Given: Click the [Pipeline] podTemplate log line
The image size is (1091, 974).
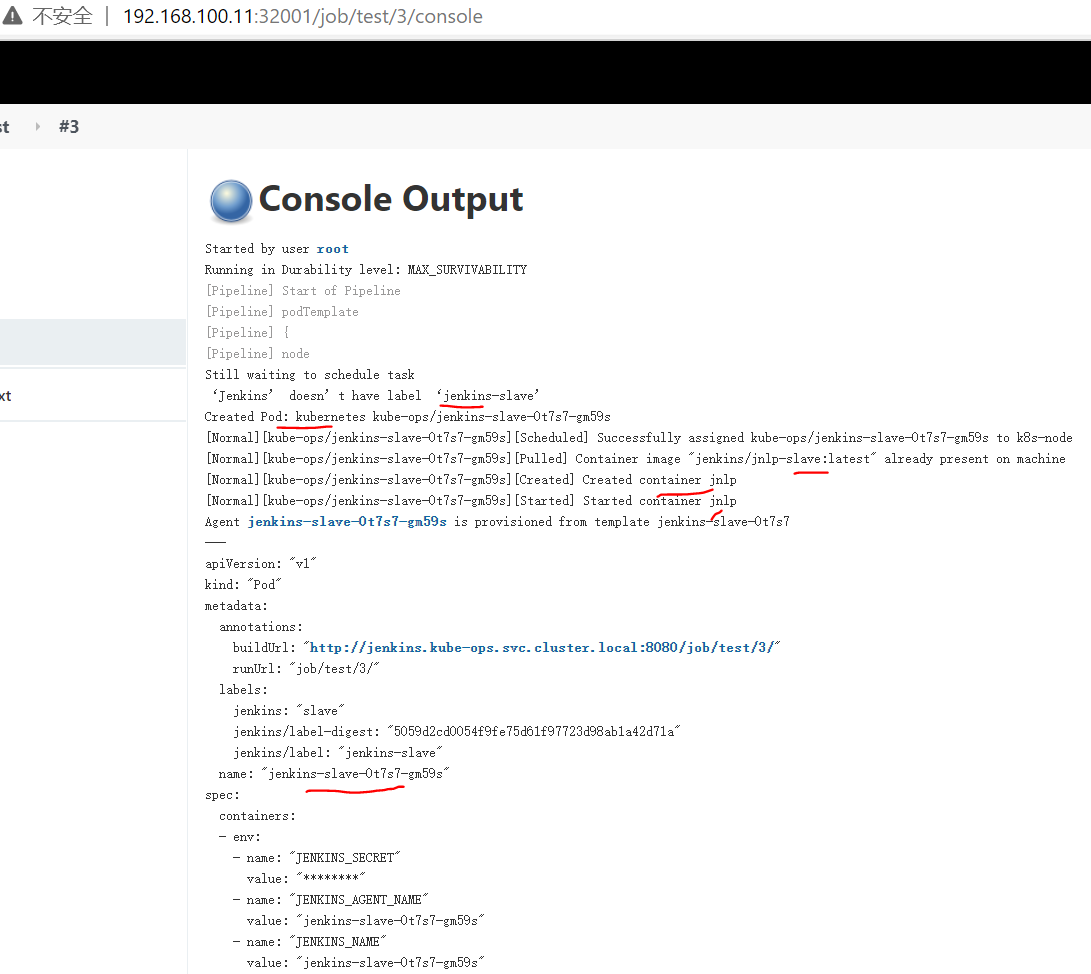Looking at the screenshot, I should click(x=282, y=312).
